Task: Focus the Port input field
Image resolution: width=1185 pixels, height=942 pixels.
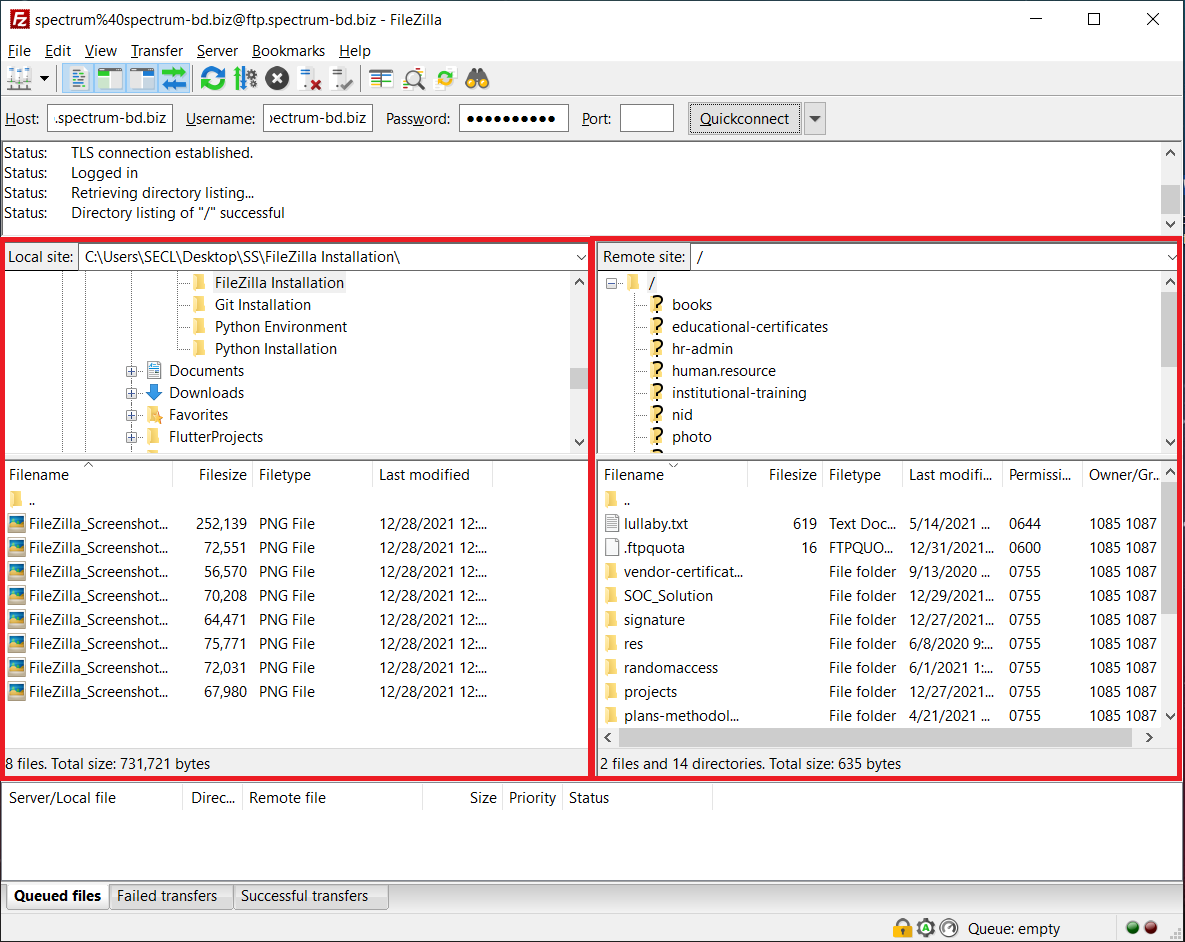Action: (x=646, y=118)
